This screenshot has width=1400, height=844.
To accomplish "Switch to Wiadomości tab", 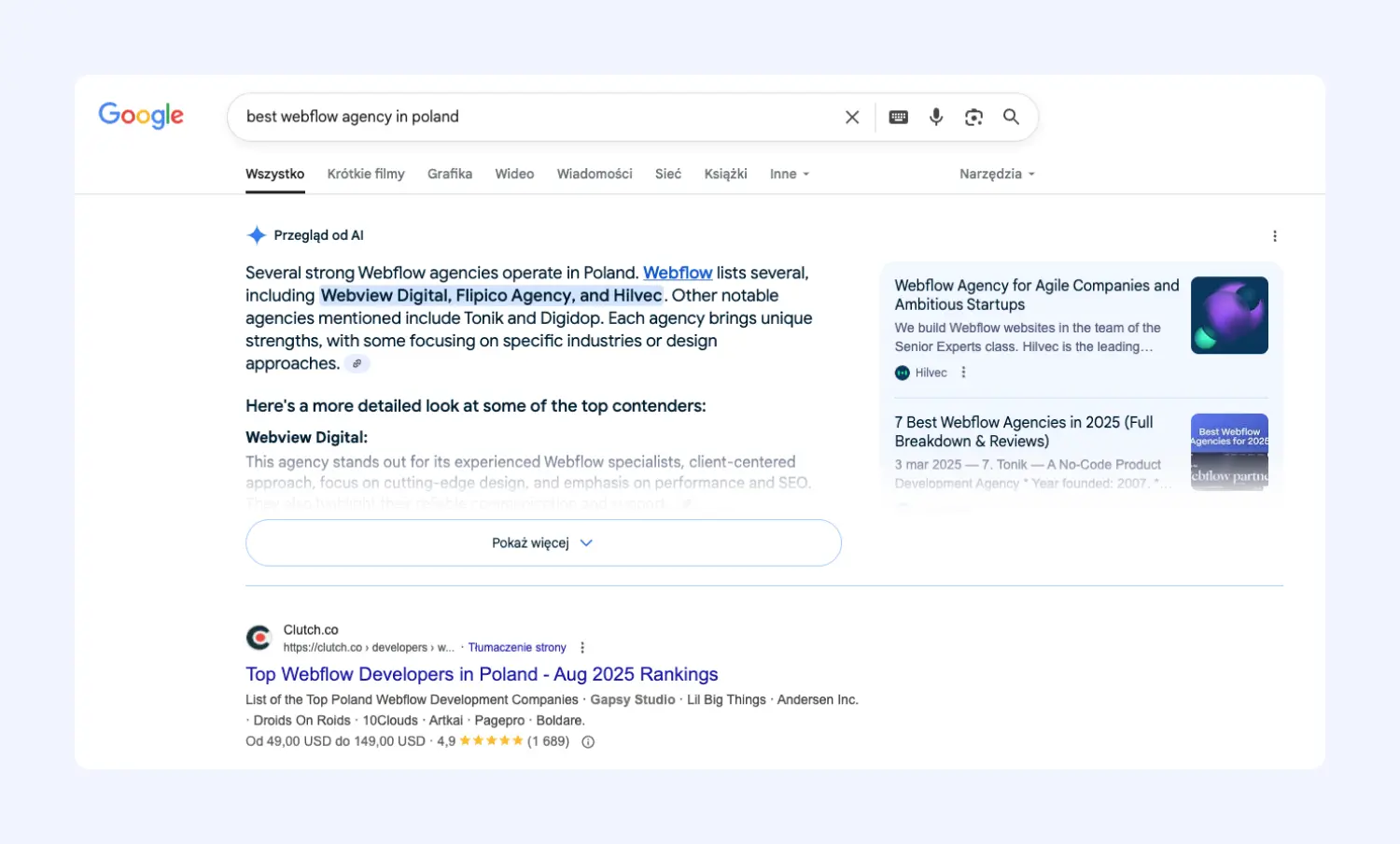I will [595, 174].
